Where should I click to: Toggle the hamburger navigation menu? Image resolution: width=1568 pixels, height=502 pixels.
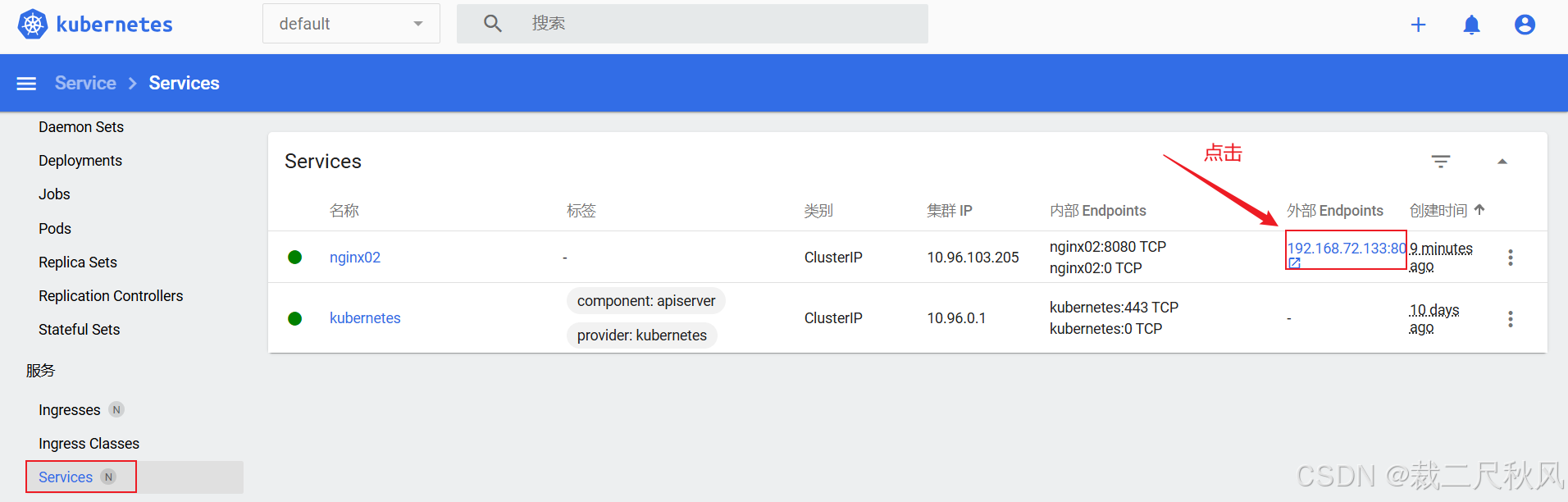26,83
